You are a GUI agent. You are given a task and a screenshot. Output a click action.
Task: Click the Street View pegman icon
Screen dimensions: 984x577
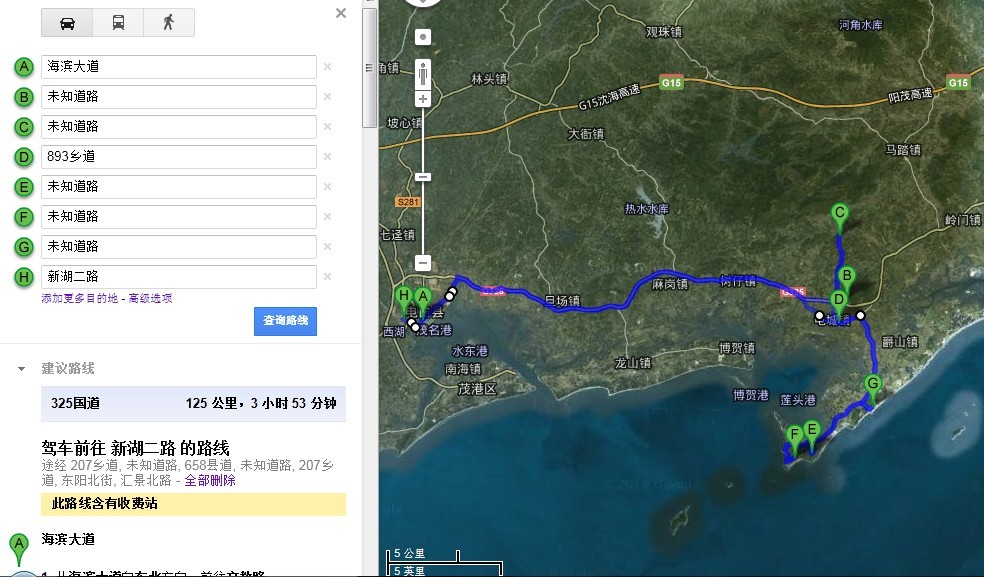pos(423,72)
